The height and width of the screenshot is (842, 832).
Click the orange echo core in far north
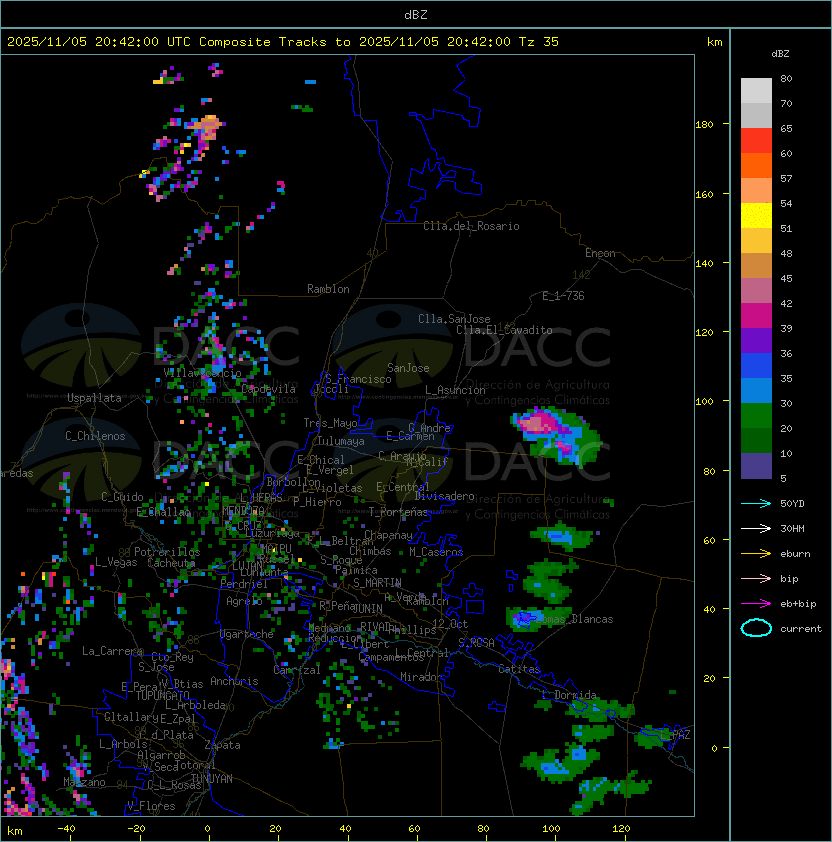point(207,126)
